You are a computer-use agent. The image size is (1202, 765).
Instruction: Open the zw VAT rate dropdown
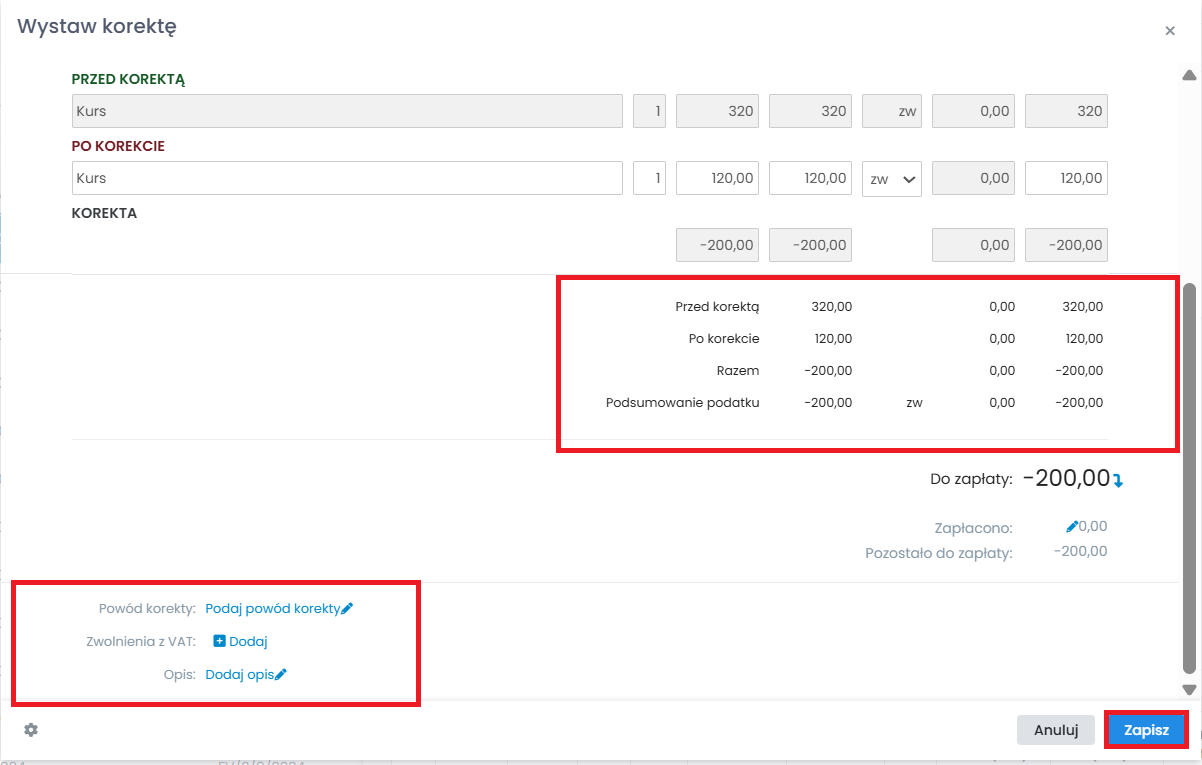(x=891, y=179)
